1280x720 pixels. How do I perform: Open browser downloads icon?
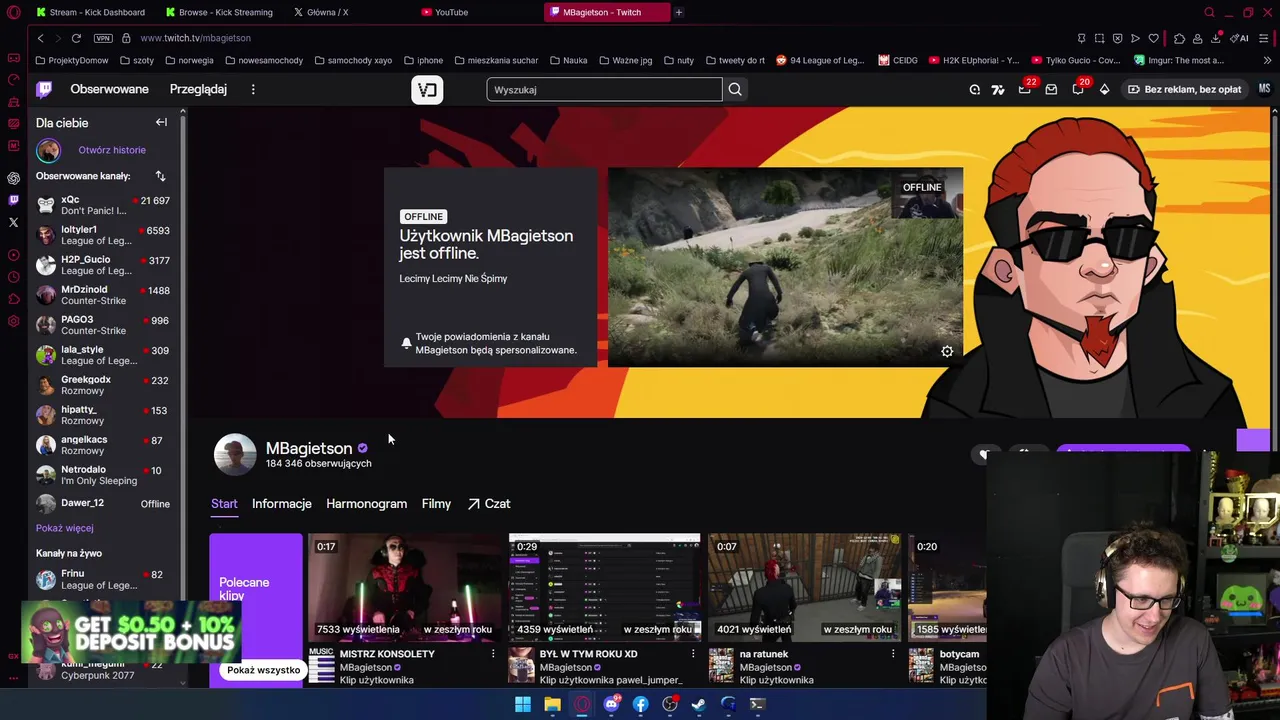click(1215, 38)
